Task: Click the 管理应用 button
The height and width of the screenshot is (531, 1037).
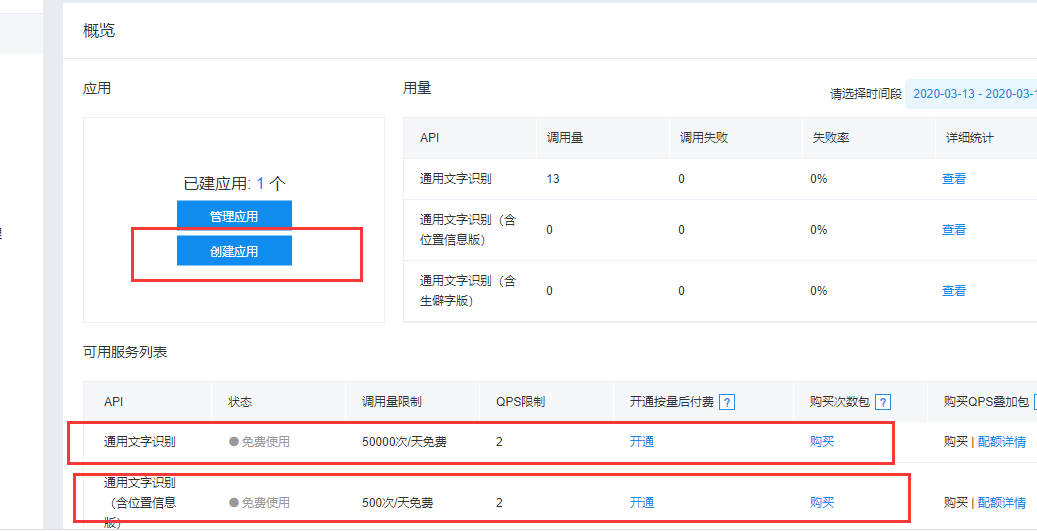Action: pos(234,216)
